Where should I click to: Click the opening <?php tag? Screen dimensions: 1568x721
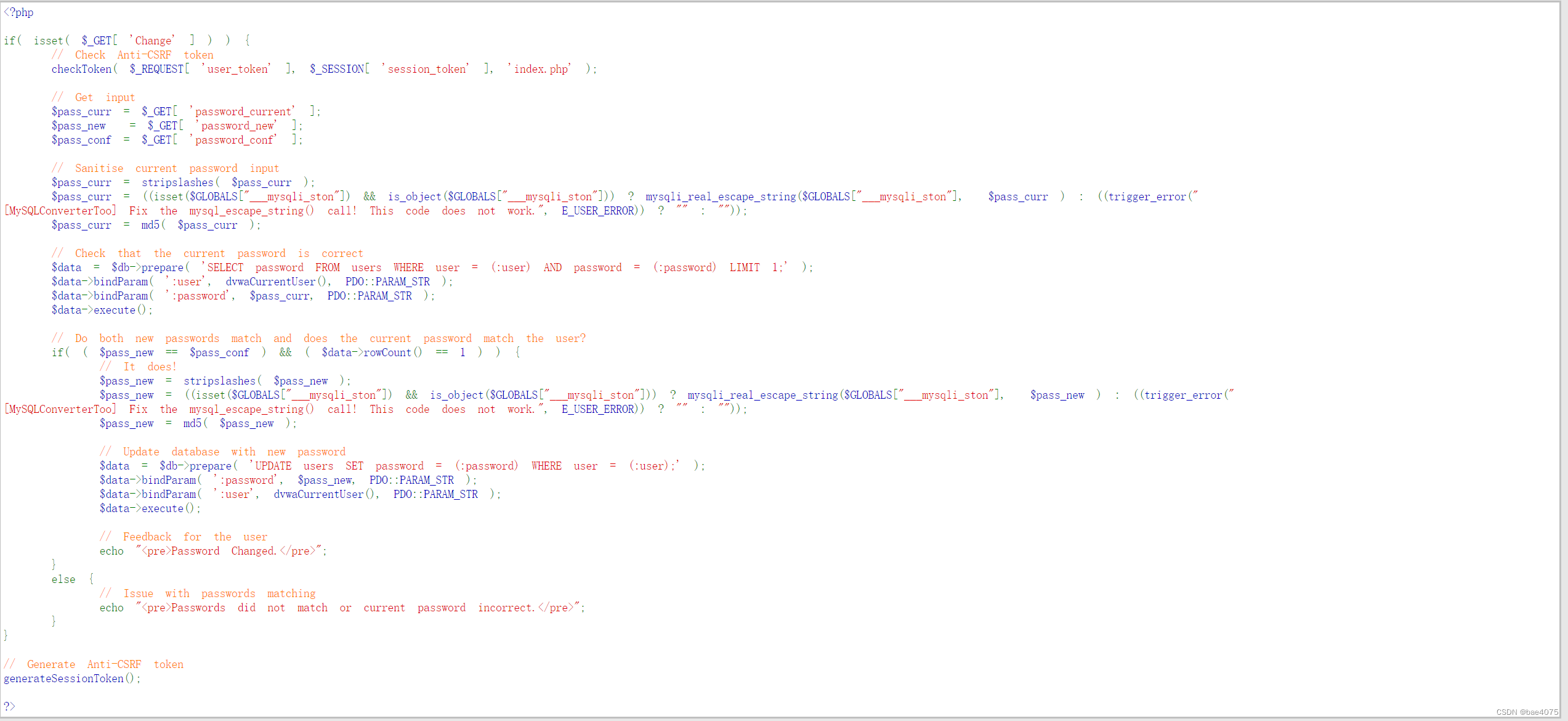click(x=18, y=12)
